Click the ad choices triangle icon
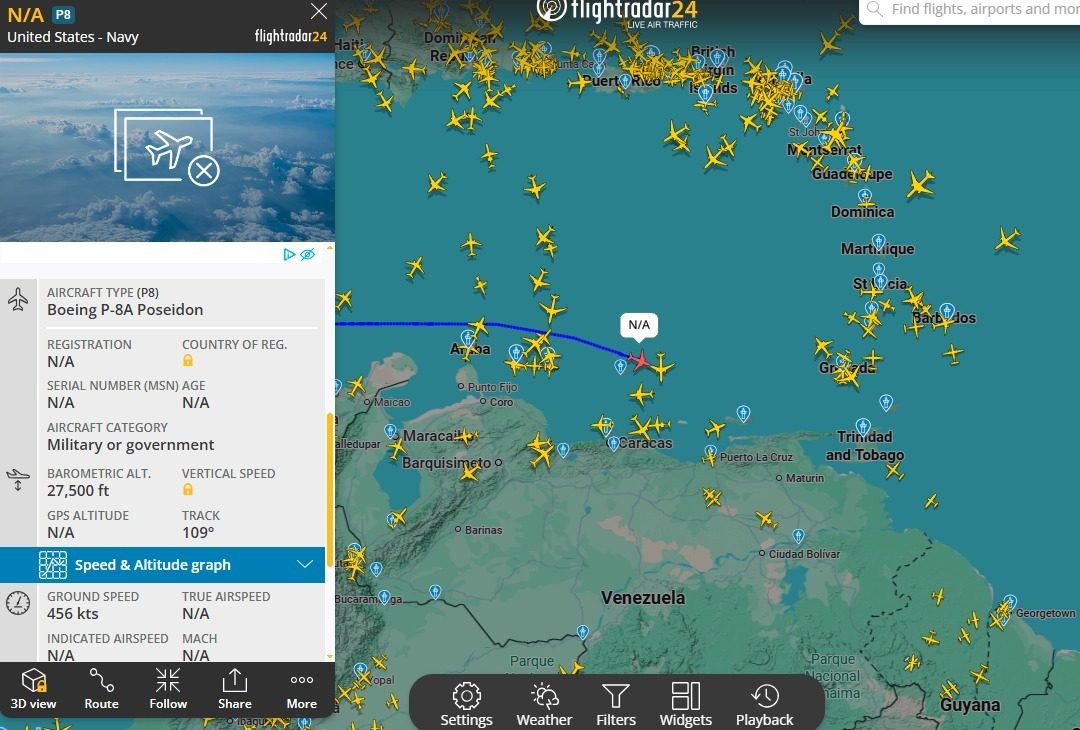 pyautogui.click(x=289, y=254)
